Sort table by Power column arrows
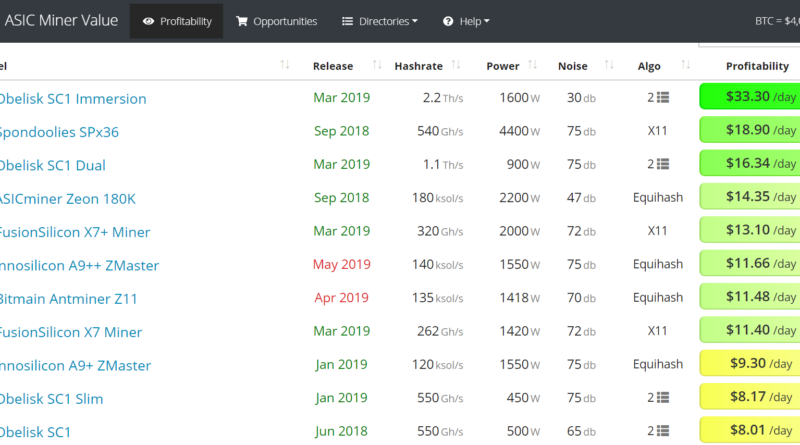 [532, 65]
